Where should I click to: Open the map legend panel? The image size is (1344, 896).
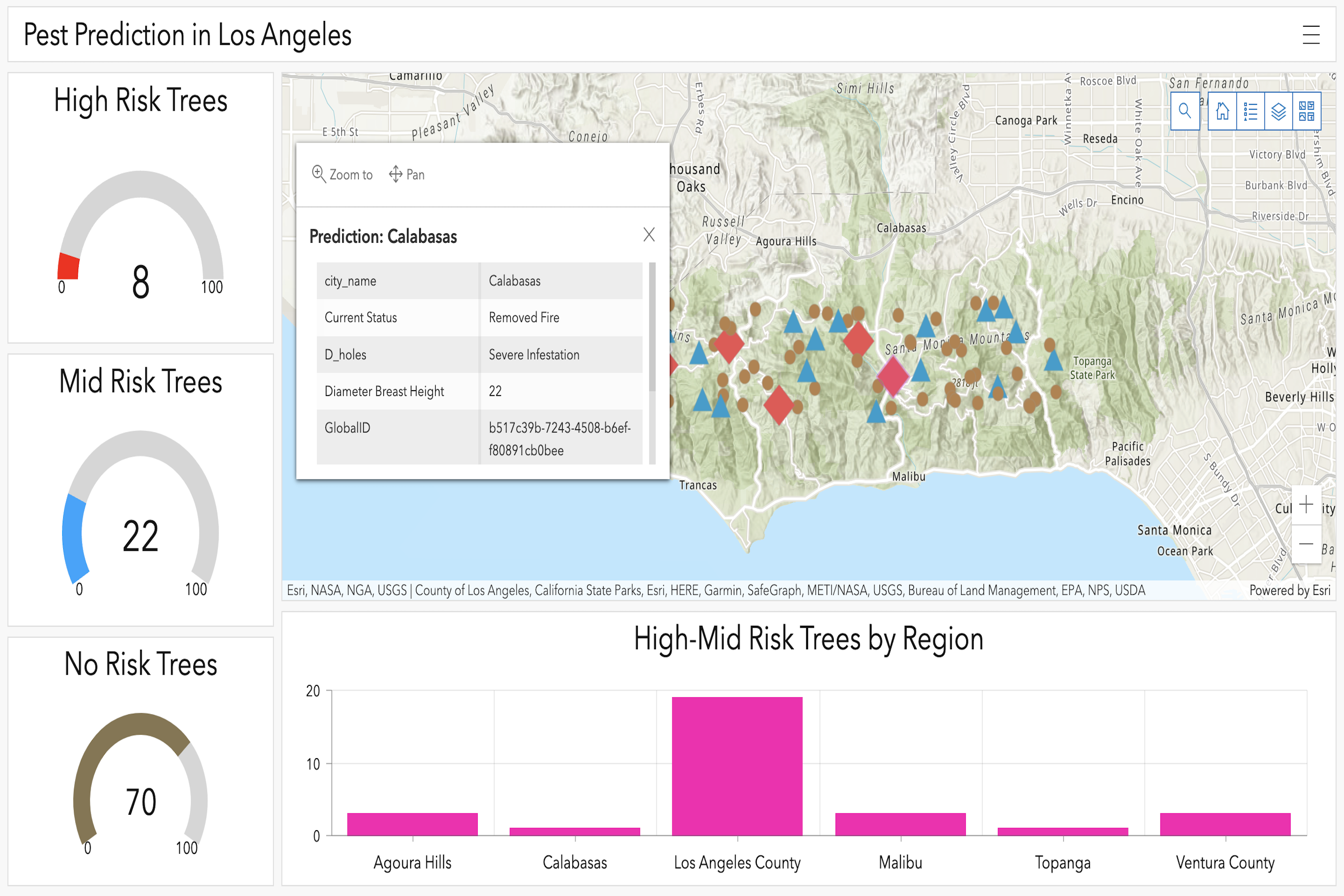coord(1250,111)
